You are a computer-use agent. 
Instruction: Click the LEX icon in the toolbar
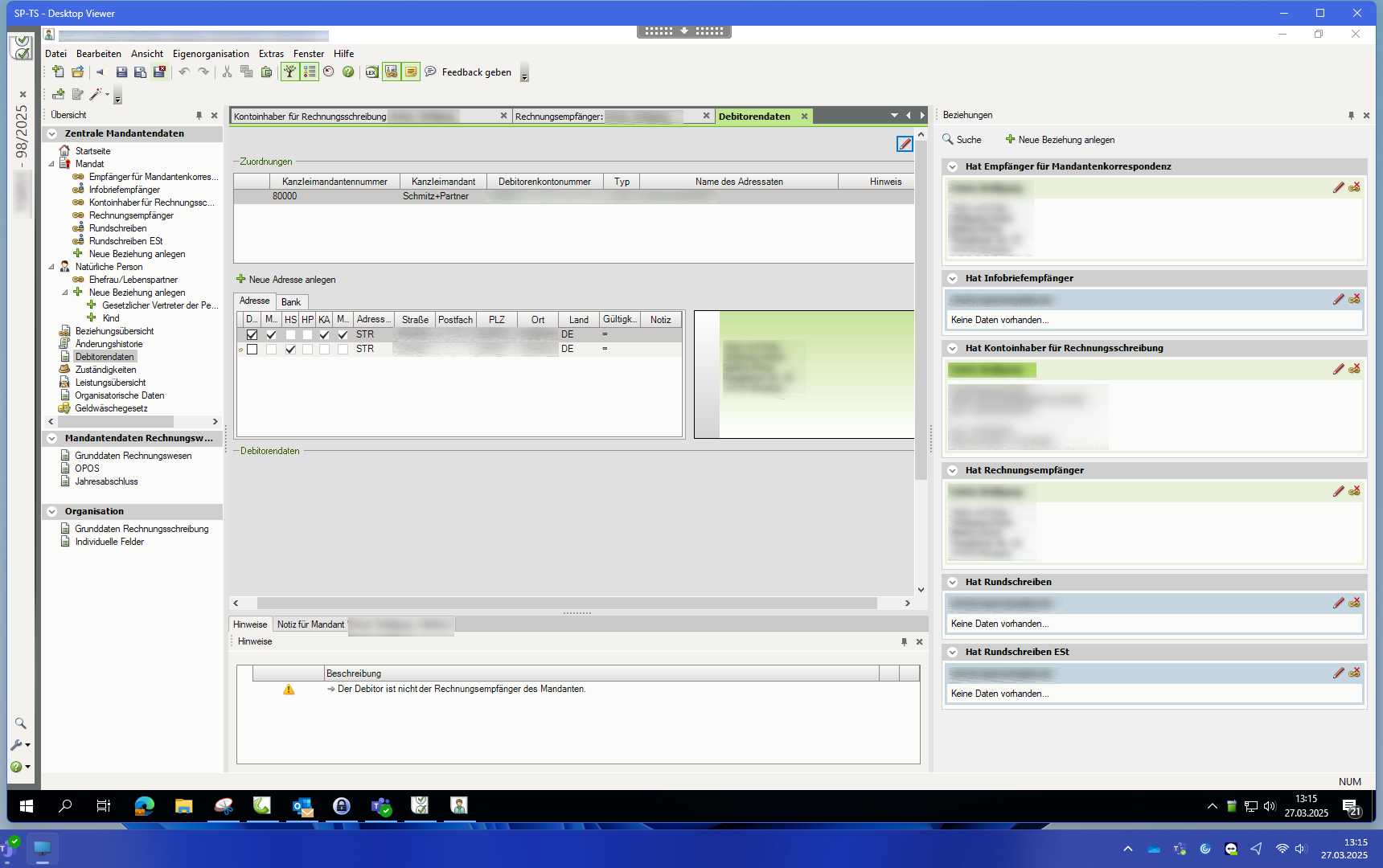371,72
